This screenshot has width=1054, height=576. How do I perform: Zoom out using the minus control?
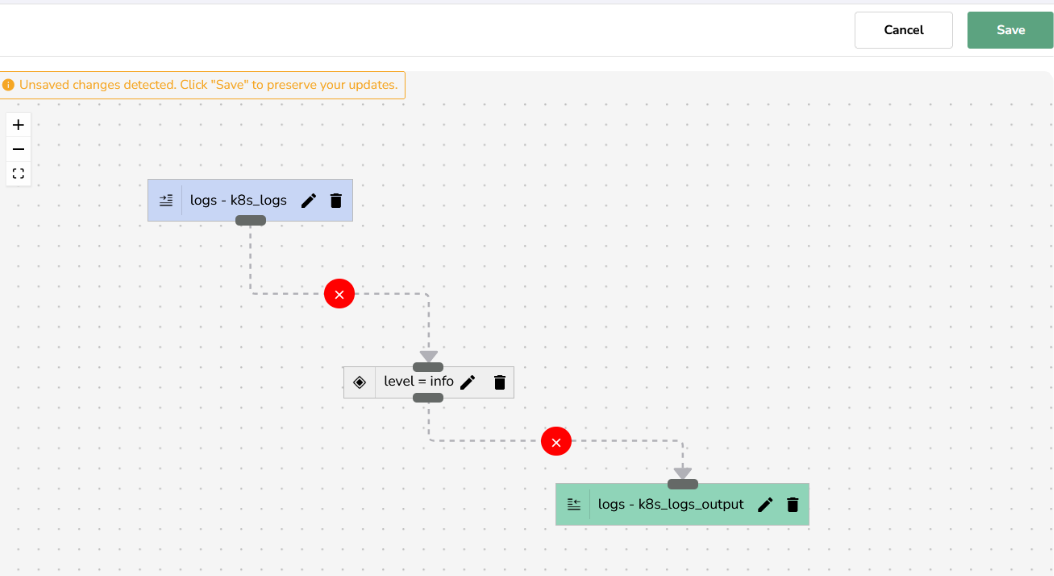(x=17, y=148)
